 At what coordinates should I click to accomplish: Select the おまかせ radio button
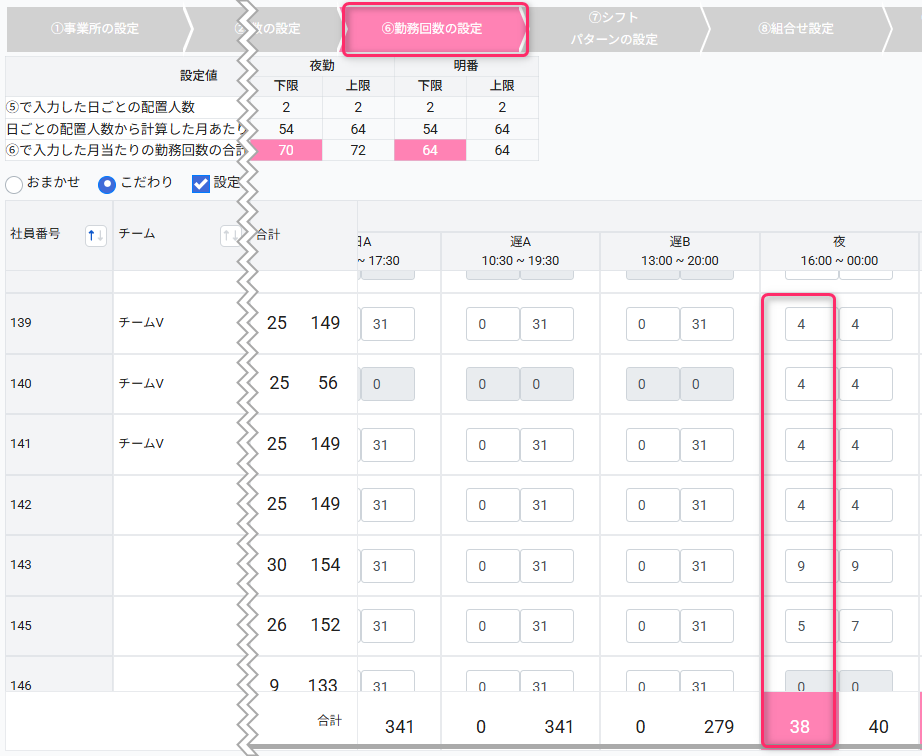tap(15, 184)
